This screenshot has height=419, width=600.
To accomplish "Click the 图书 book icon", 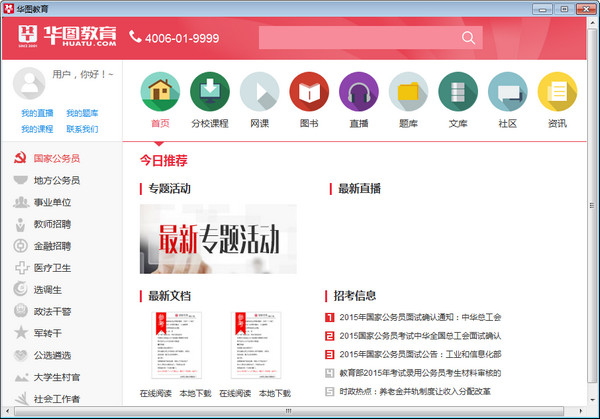I will 309,93.
